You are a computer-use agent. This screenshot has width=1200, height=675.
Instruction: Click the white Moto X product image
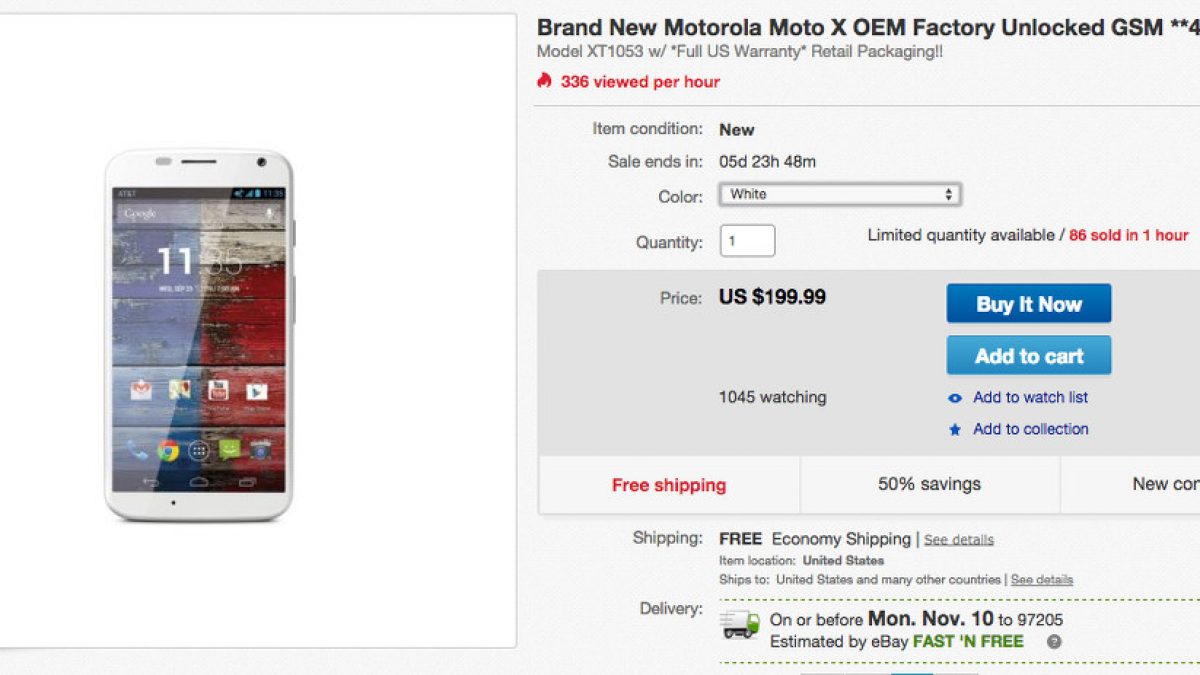click(200, 335)
